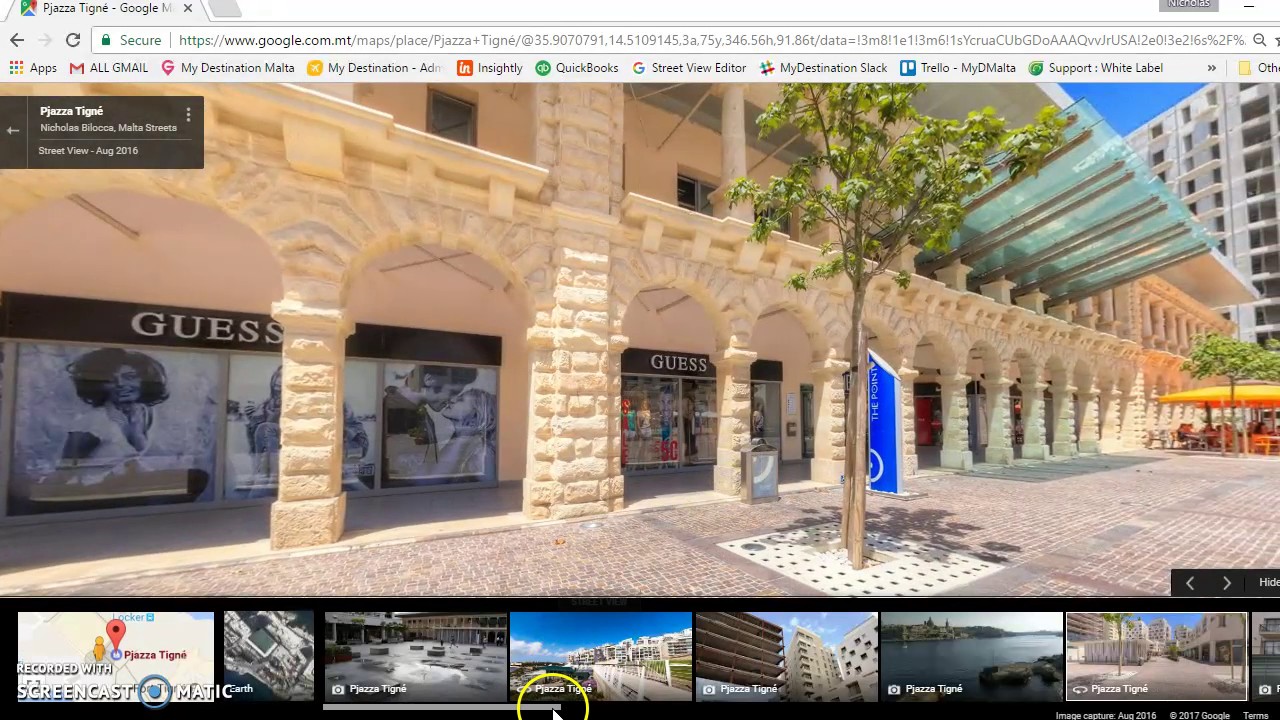
Task: Show next photos with the right chevron
Action: pos(1227,583)
